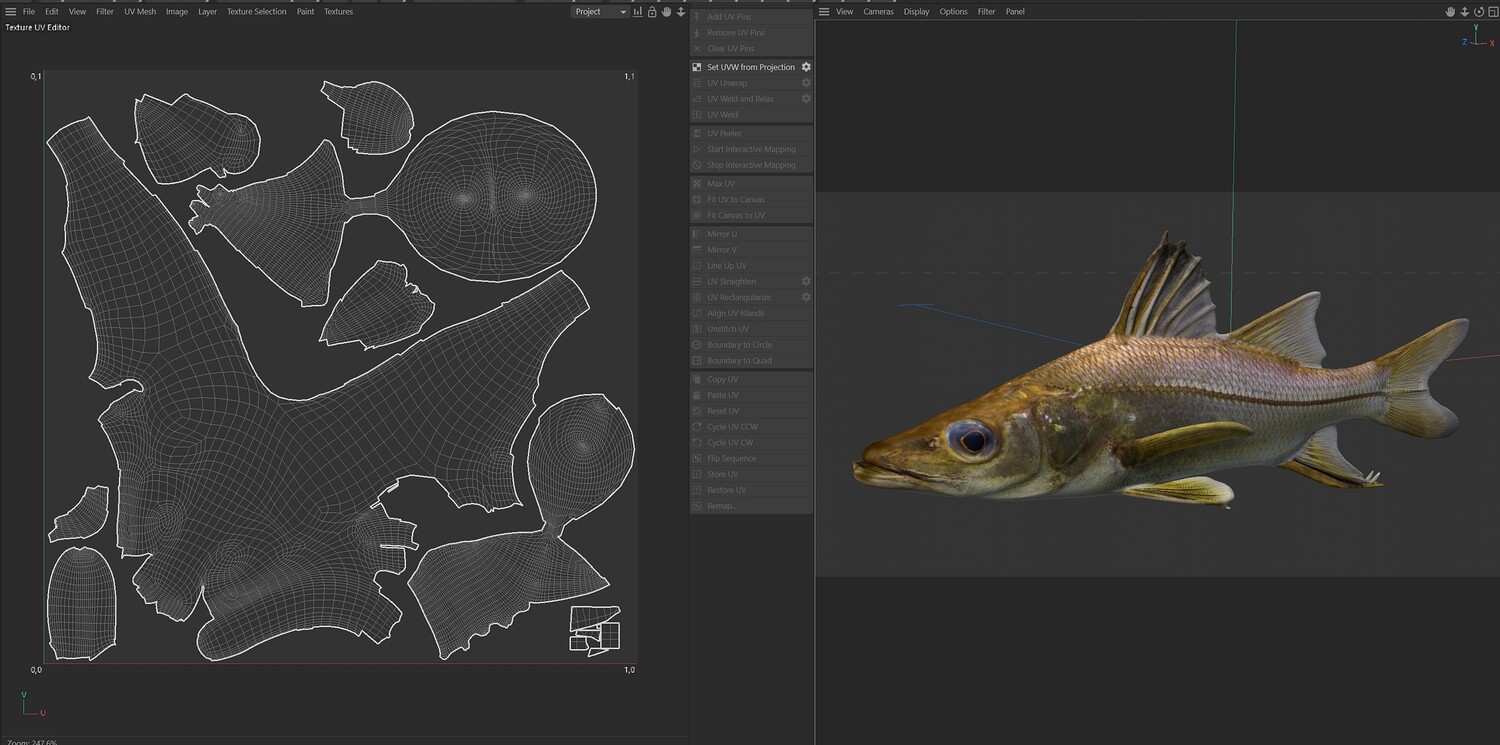
Task: Select the 3D viewport dolly arrows icon
Action: 1464,12
